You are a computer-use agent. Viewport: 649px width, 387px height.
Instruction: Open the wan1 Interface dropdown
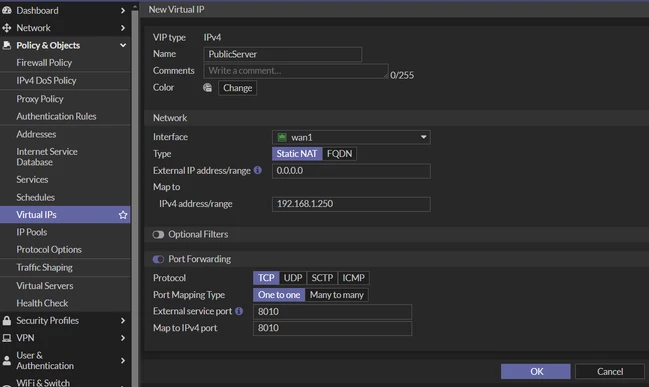(x=351, y=137)
